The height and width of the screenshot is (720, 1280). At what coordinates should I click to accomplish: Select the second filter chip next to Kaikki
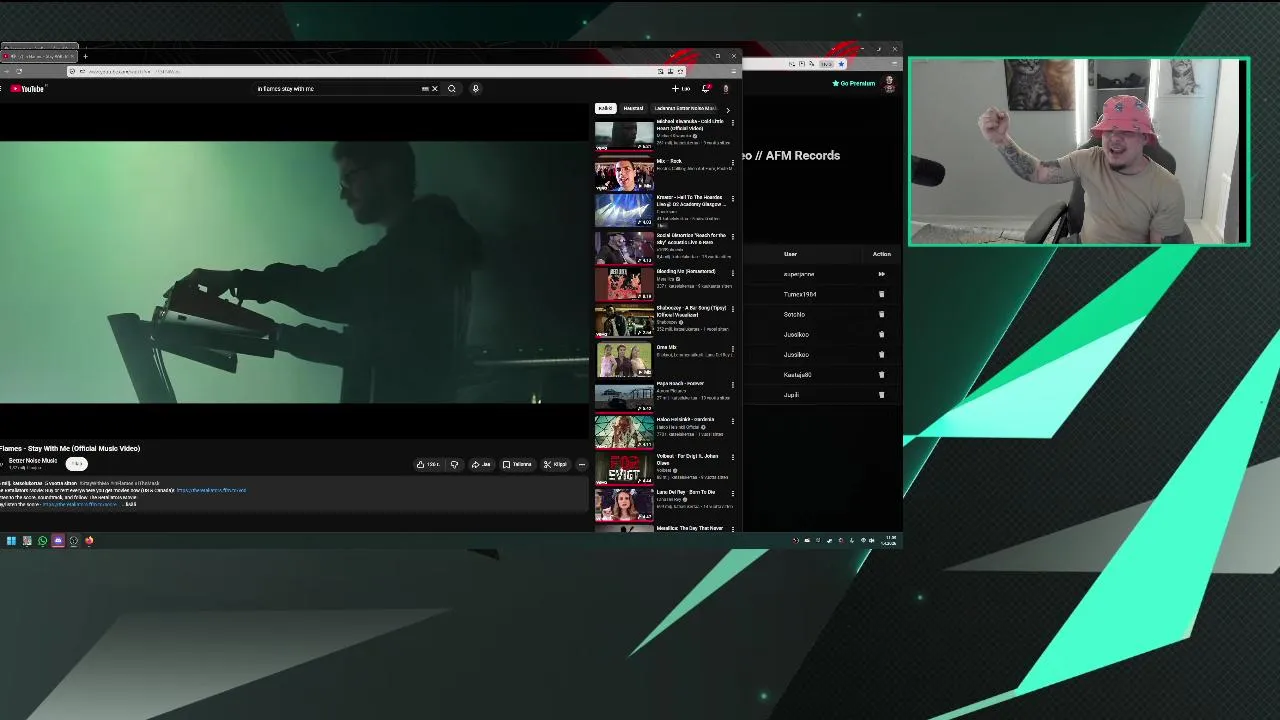(633, 108)
